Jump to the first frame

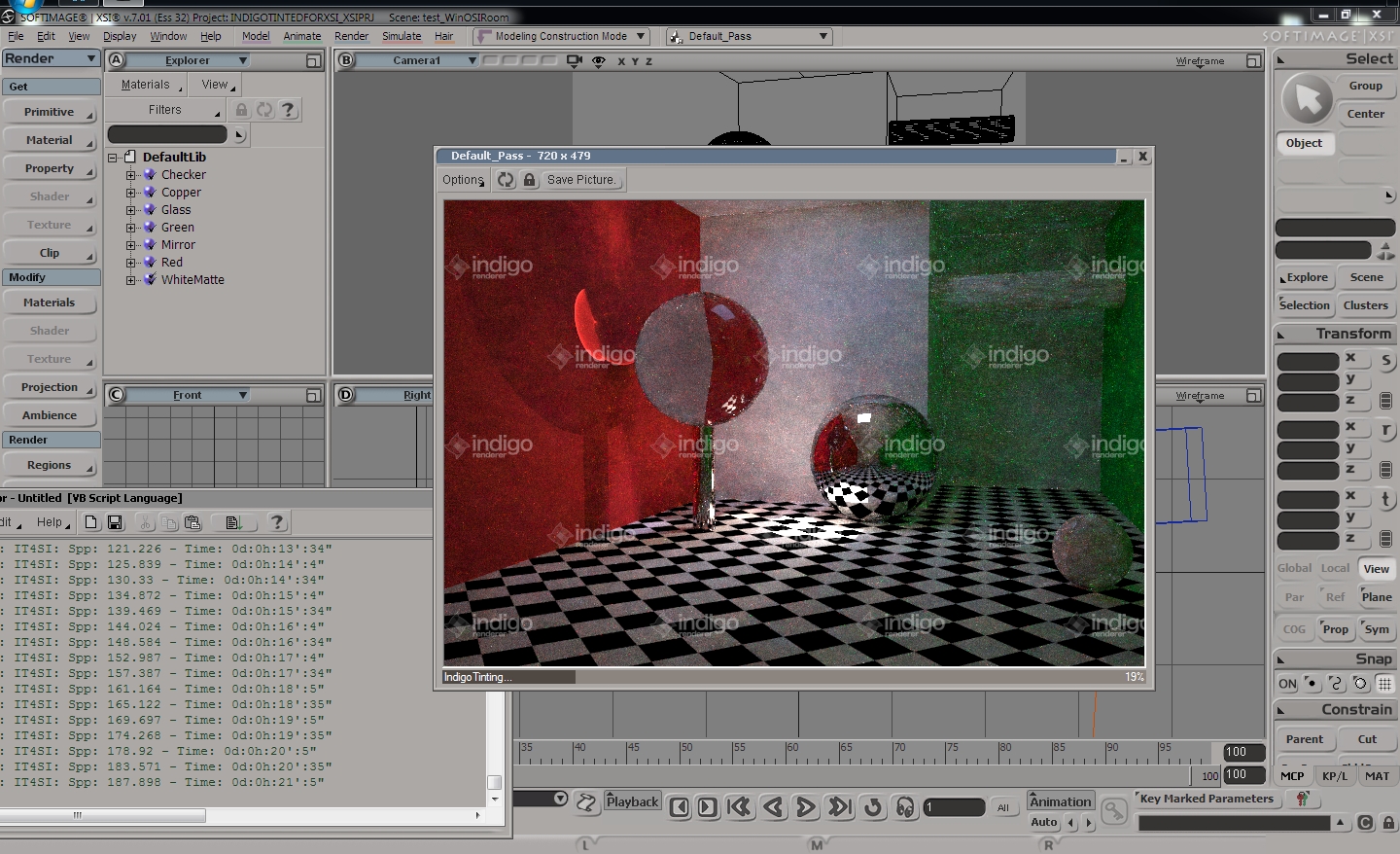(x=740, y=807)
